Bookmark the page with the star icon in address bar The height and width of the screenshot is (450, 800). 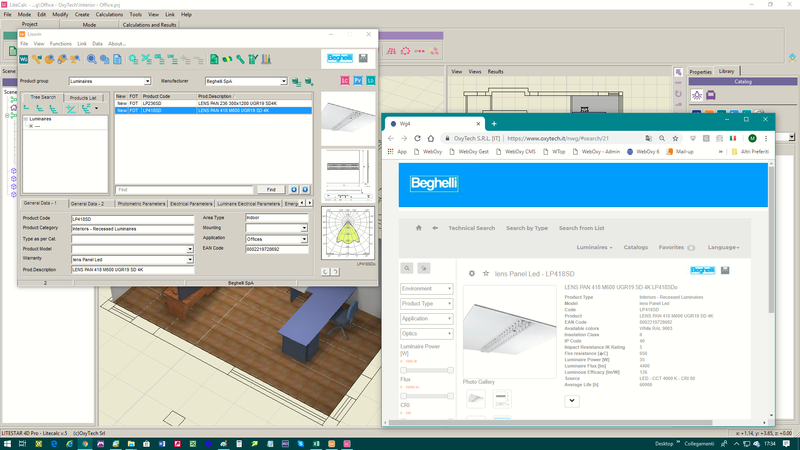coord(676,138)
